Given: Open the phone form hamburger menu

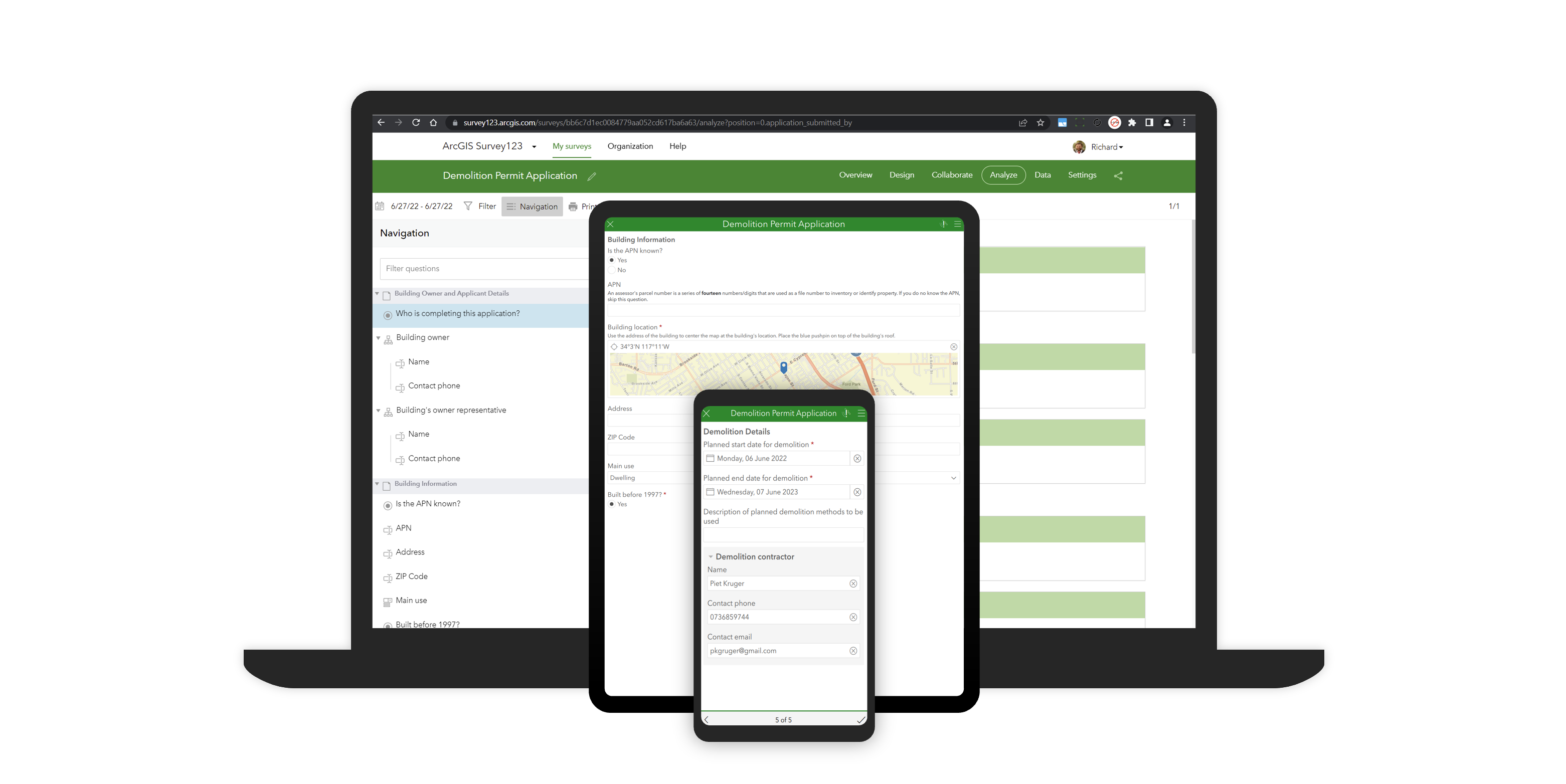Looking at the screenshot, I should (861, 413).
